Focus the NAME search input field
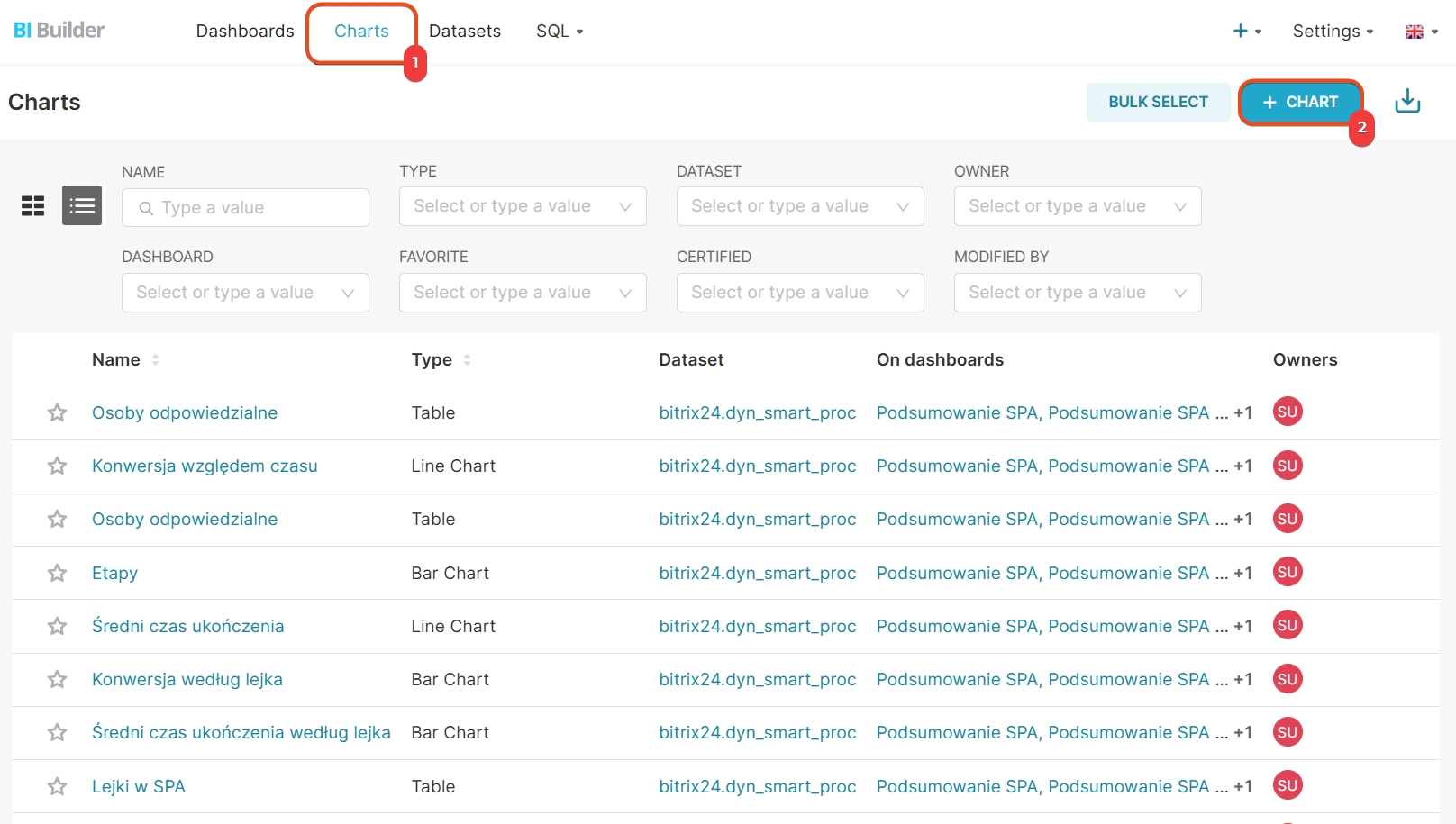This screenshot has height=824, width=1456. tap(256, 208)
